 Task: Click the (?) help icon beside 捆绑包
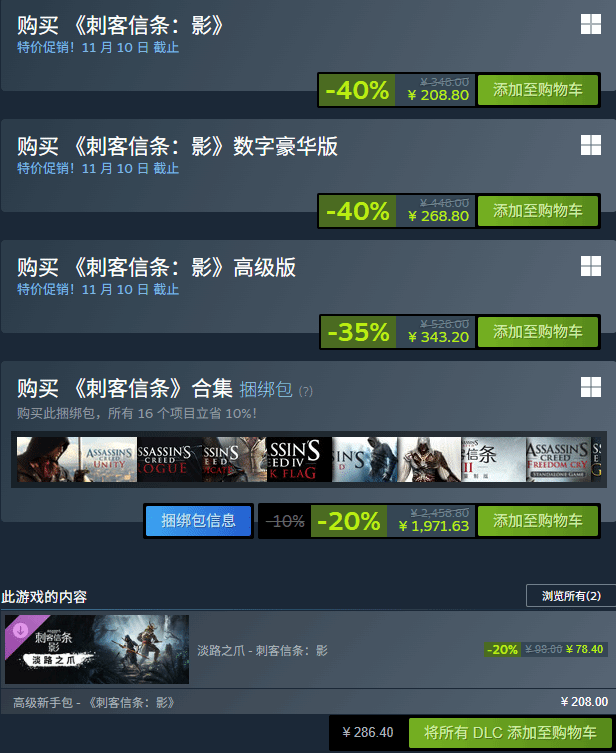[x=305, y=391]
